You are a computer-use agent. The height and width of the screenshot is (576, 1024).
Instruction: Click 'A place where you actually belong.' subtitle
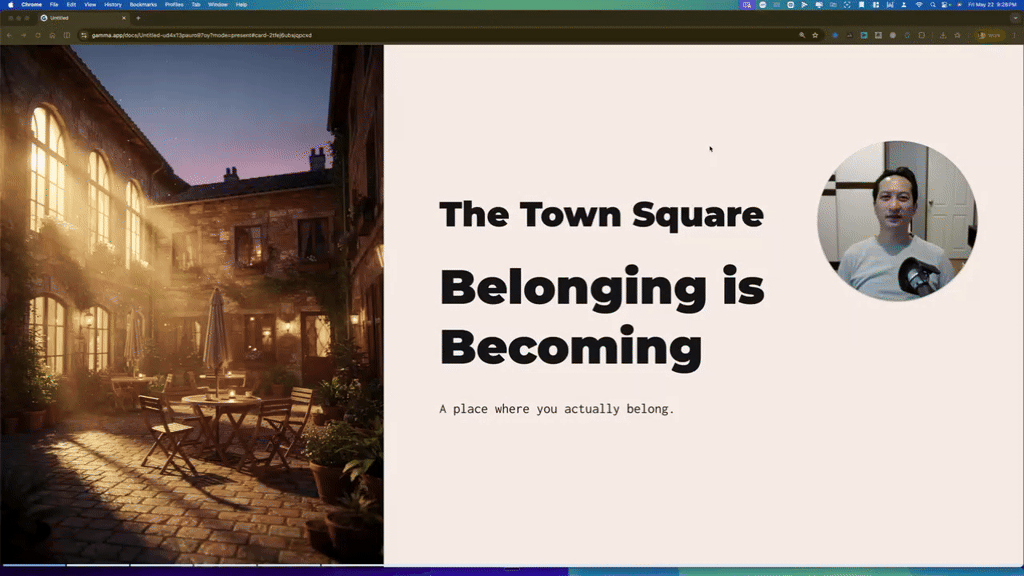tap(556, 409)
